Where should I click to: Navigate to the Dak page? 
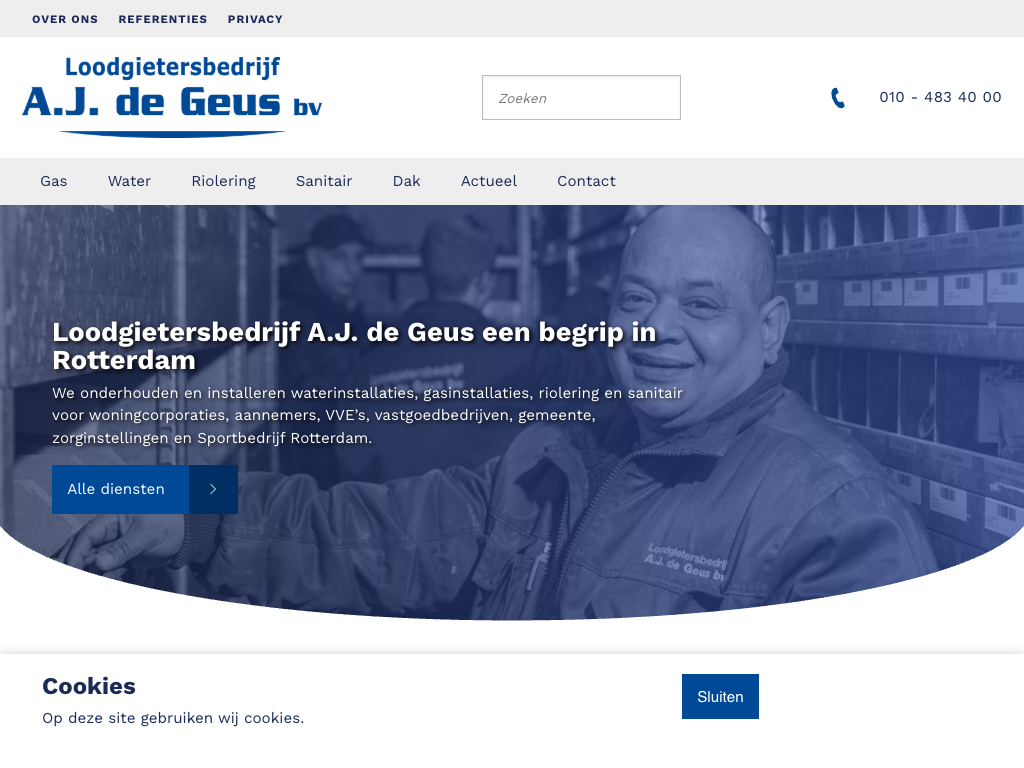coord(406,181)
